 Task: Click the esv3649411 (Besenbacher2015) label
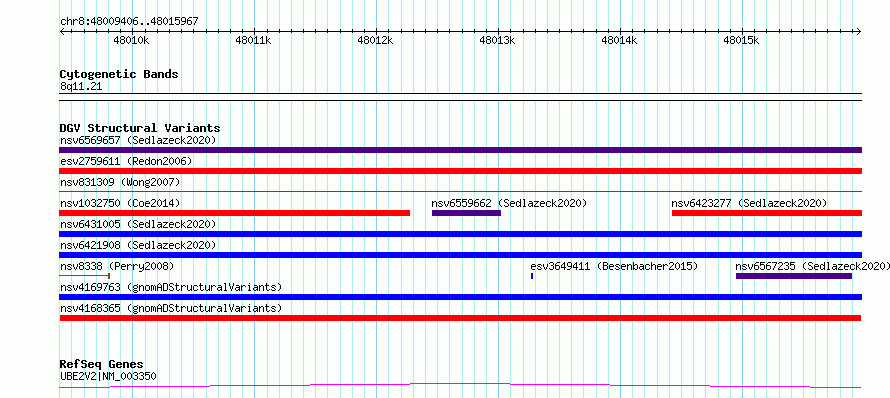(614, 266)
